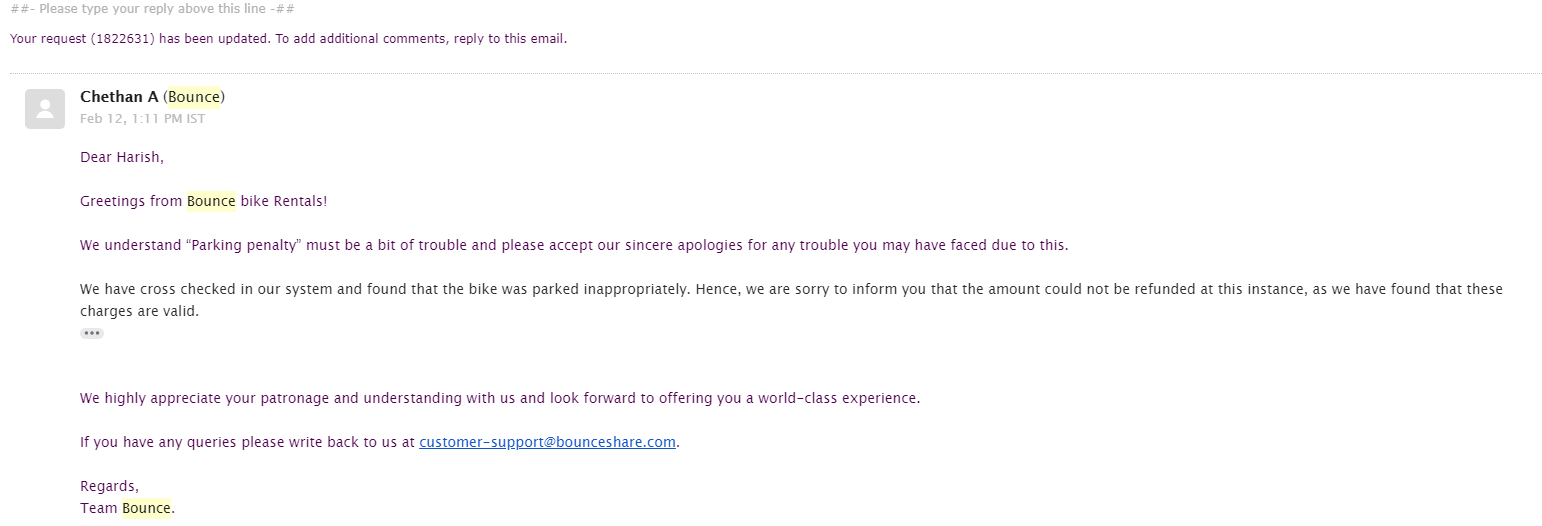This screenshot has width=1542, height=526.
Task: Click the Regards closing line
Action: (x=109, y=487)
